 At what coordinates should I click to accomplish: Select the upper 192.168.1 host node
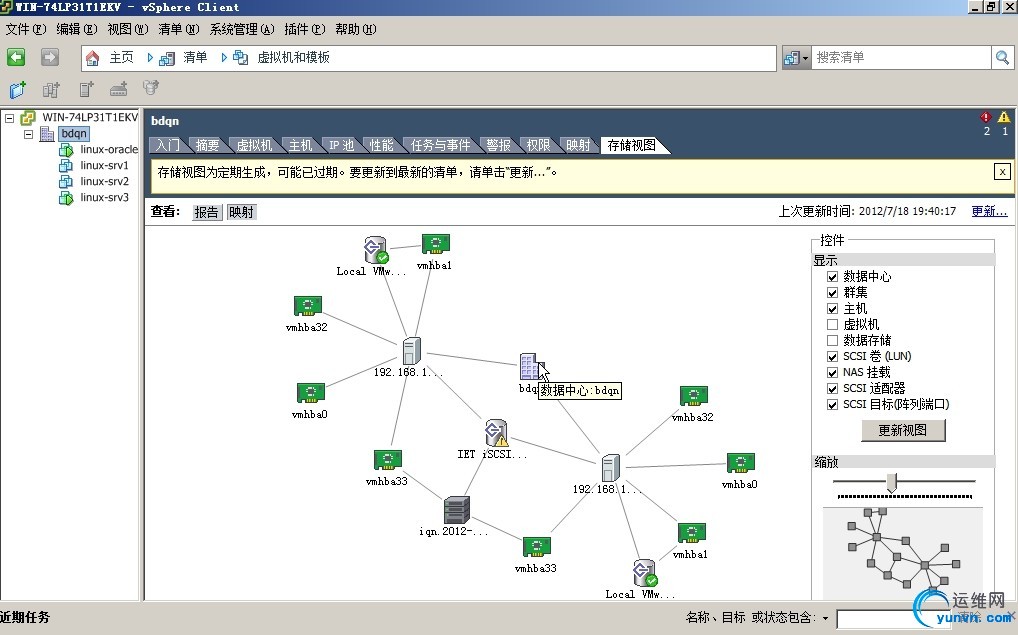pos(411,351)
